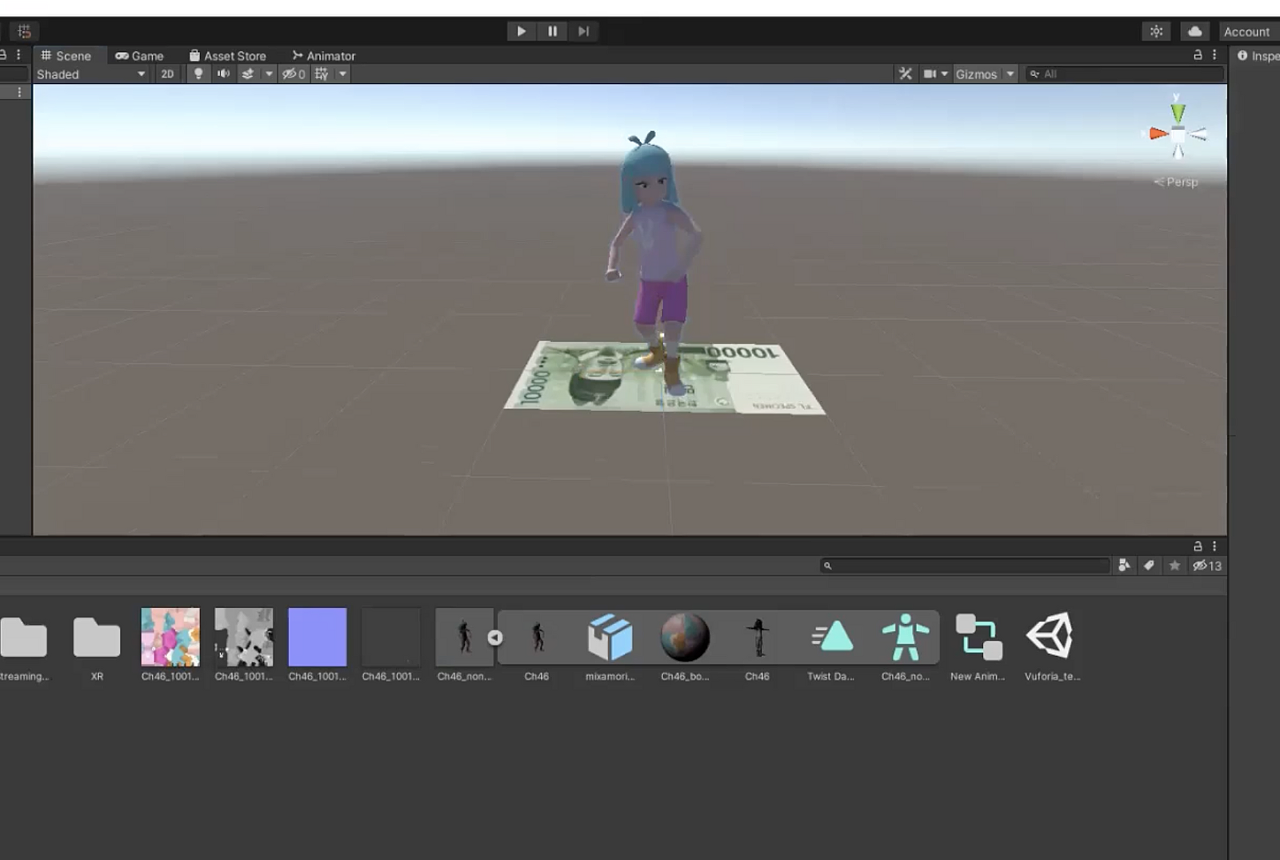Expand the Gizmos dropdown arrow
The width and height of the screenshot is (1280, 860).
[x=1010, y=74]
